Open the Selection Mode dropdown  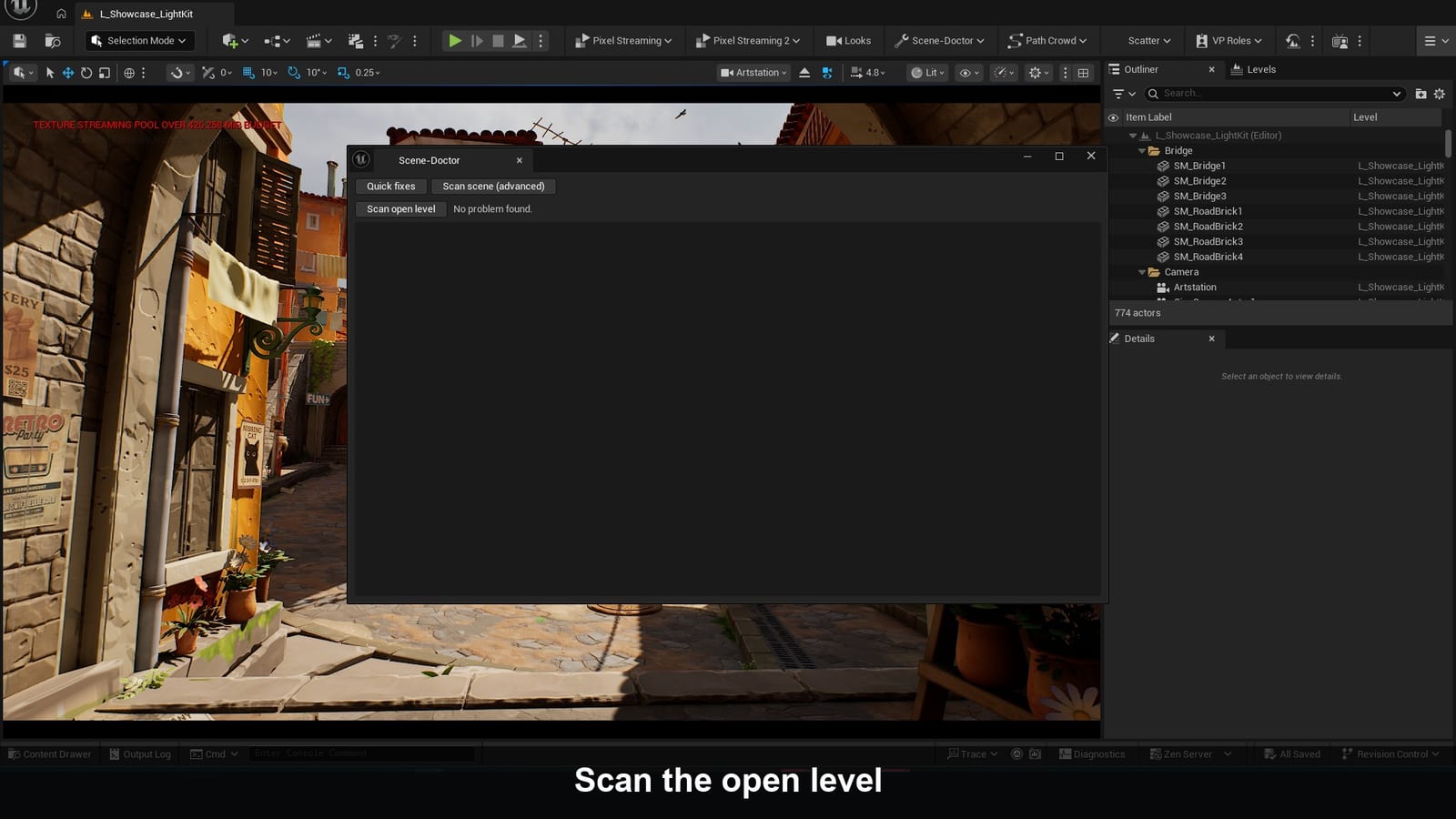pyautogui.click(x=138, y=41)
